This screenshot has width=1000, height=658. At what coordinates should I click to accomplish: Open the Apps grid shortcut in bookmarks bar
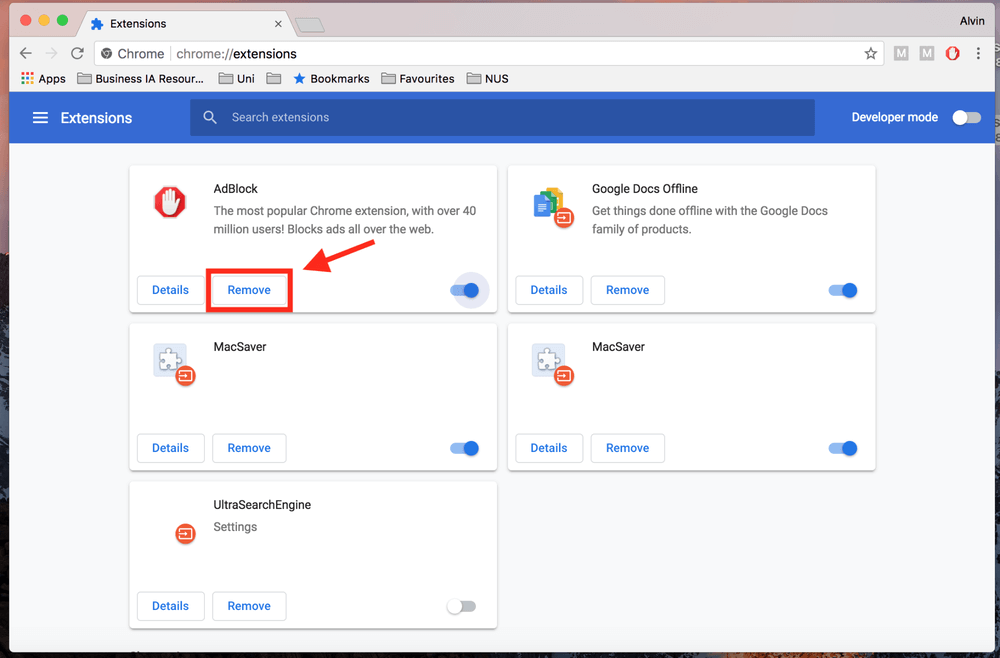pos(43,79)
